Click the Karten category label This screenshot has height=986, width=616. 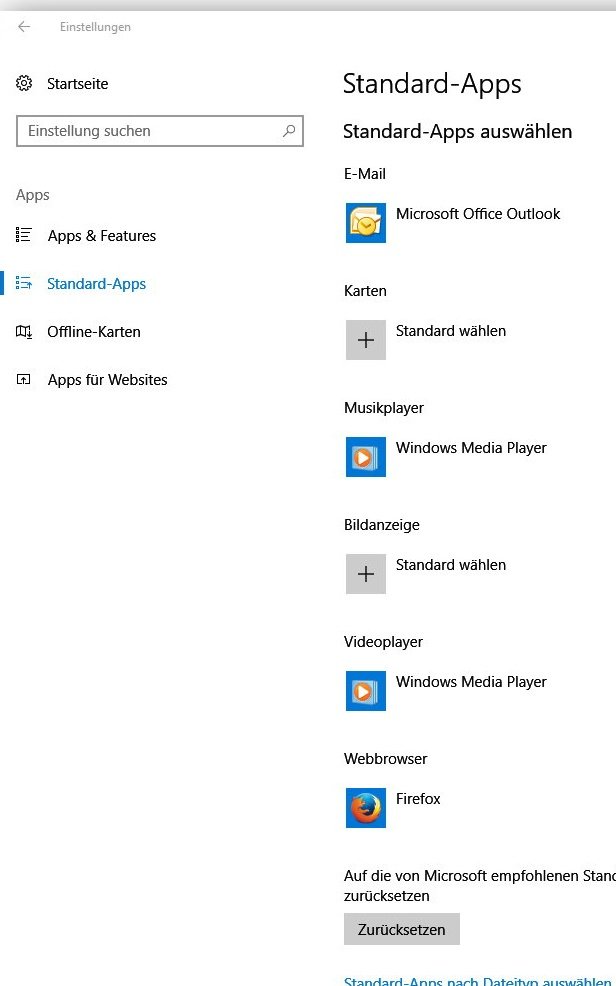pyautogui.click(x=365, y=291)
